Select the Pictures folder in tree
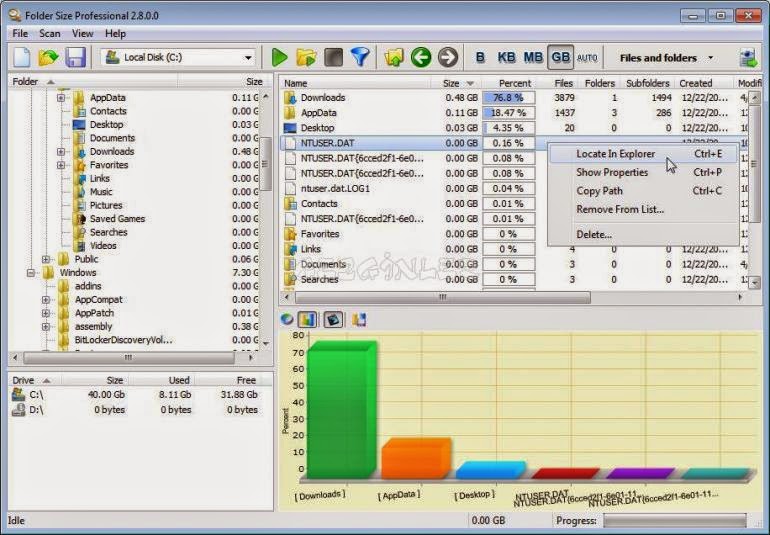The width and height of the screenshot is (770, 535). [106, 205]
